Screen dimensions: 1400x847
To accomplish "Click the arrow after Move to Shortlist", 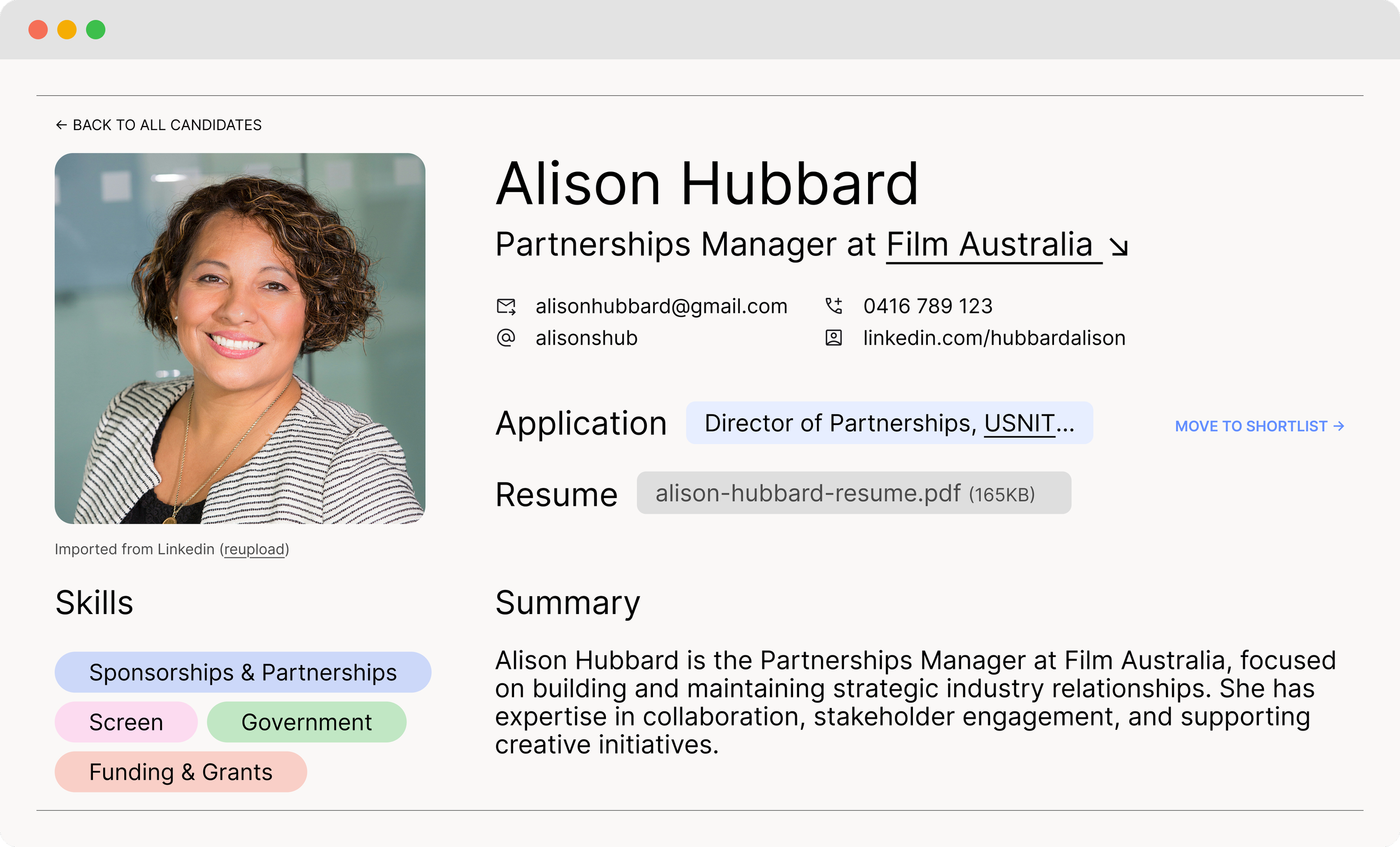I will [x=1339, y=426].
